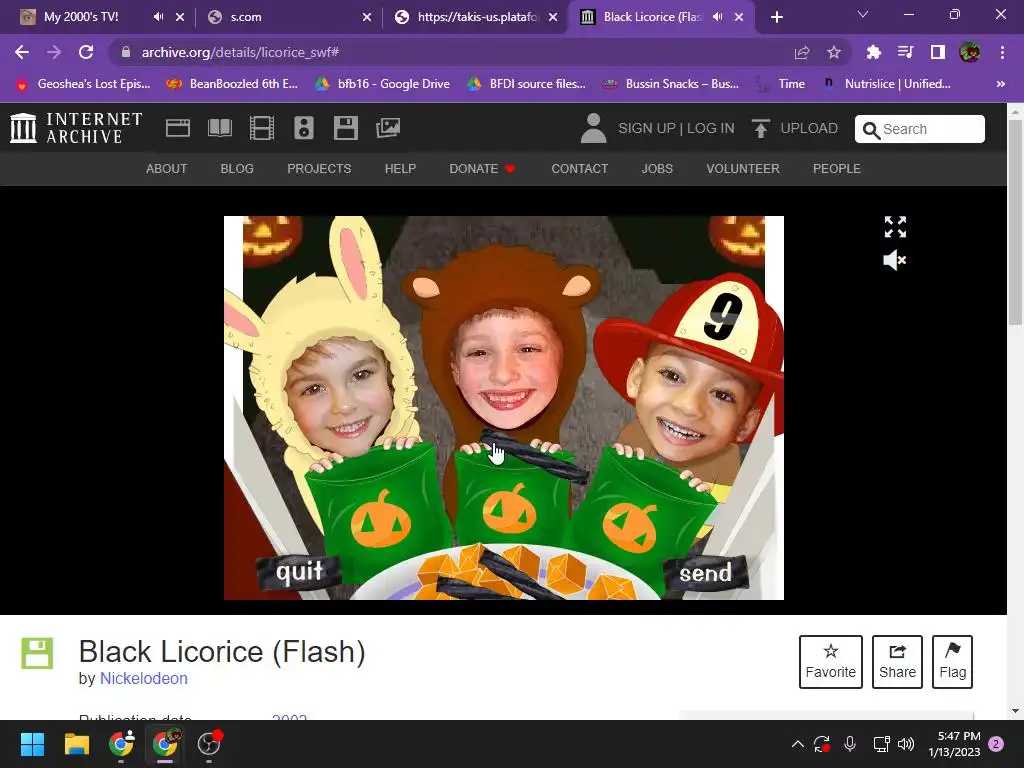The height and width of the screenshot is (768, 1024).
Task: Click the Chrome profile avatar
Action: 969,52
